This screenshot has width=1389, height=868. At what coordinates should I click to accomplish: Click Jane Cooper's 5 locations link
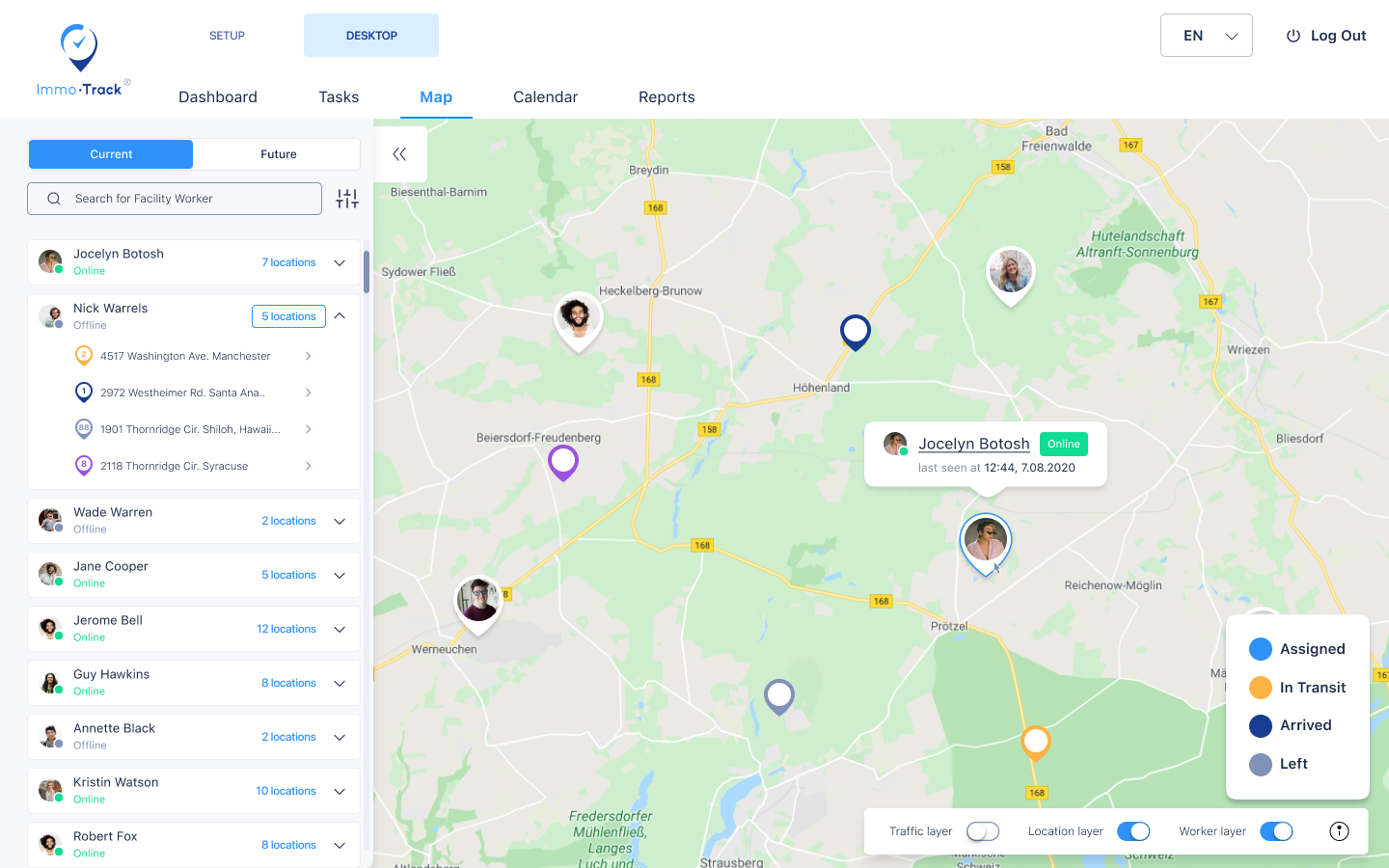(288, 575)
